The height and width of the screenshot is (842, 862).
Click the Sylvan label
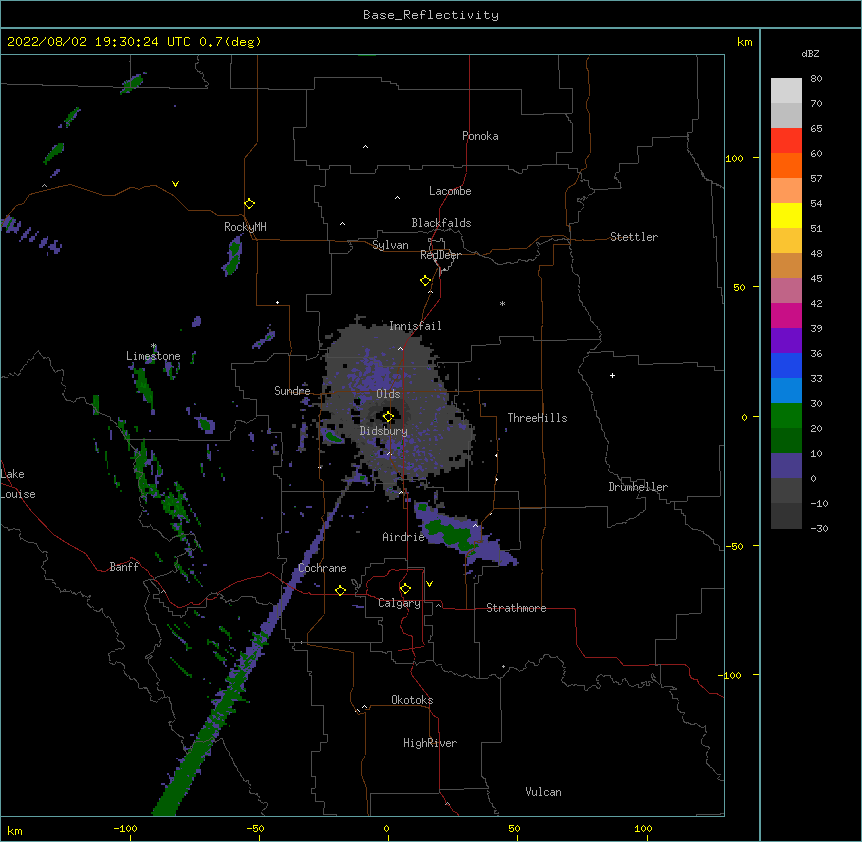[390, 245]
